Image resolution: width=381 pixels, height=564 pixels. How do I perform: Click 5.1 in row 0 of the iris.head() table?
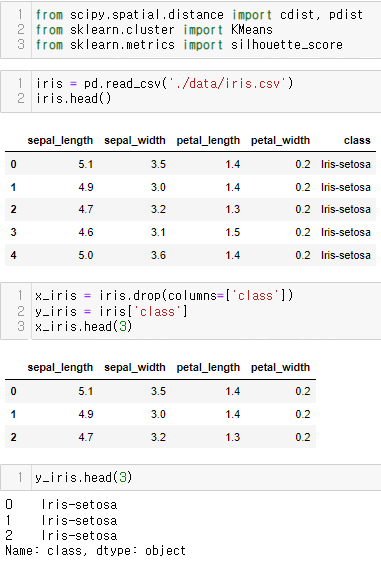86,164
